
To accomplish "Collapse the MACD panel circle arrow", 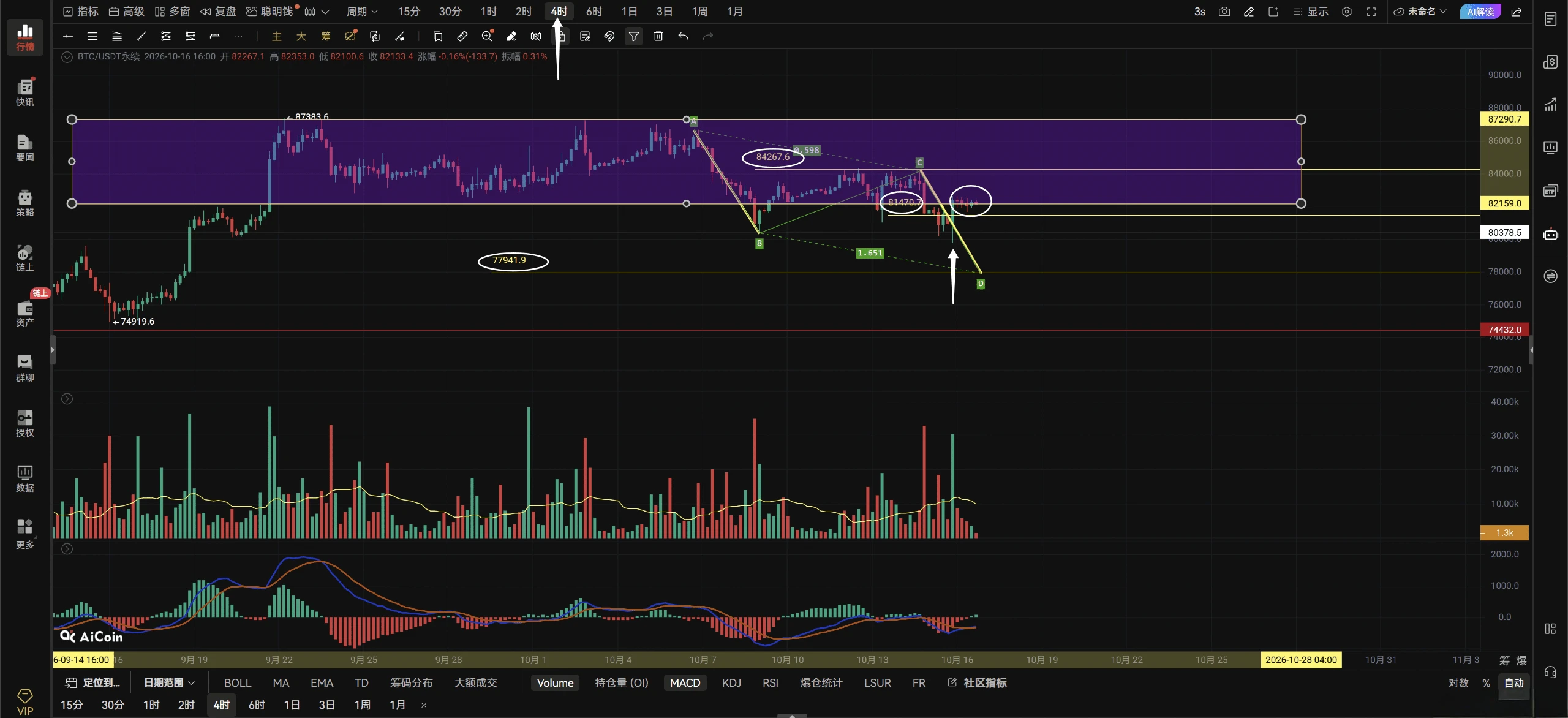I will point(67,549).
